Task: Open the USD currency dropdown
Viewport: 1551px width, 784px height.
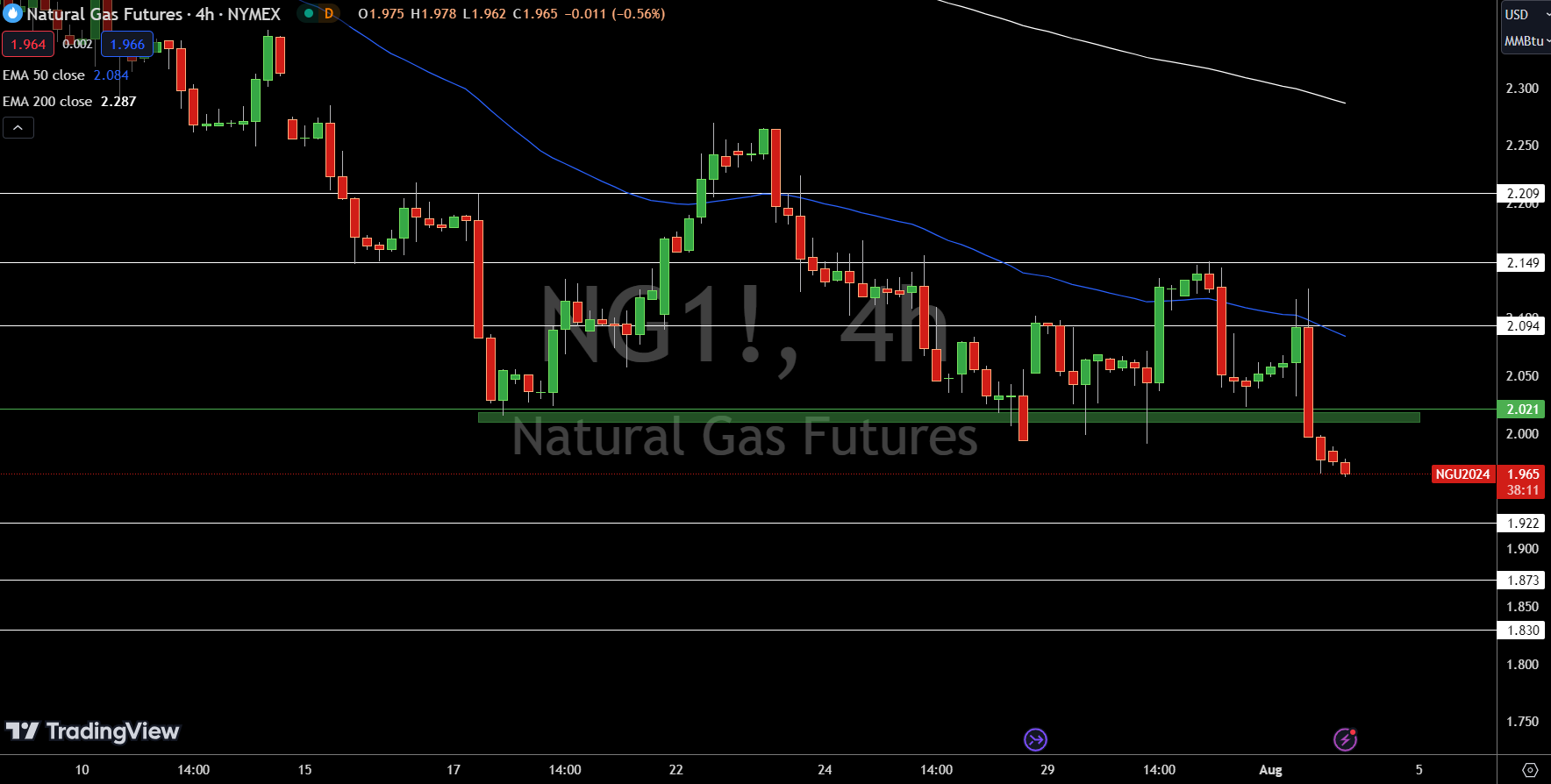Action: point(1525,14)
